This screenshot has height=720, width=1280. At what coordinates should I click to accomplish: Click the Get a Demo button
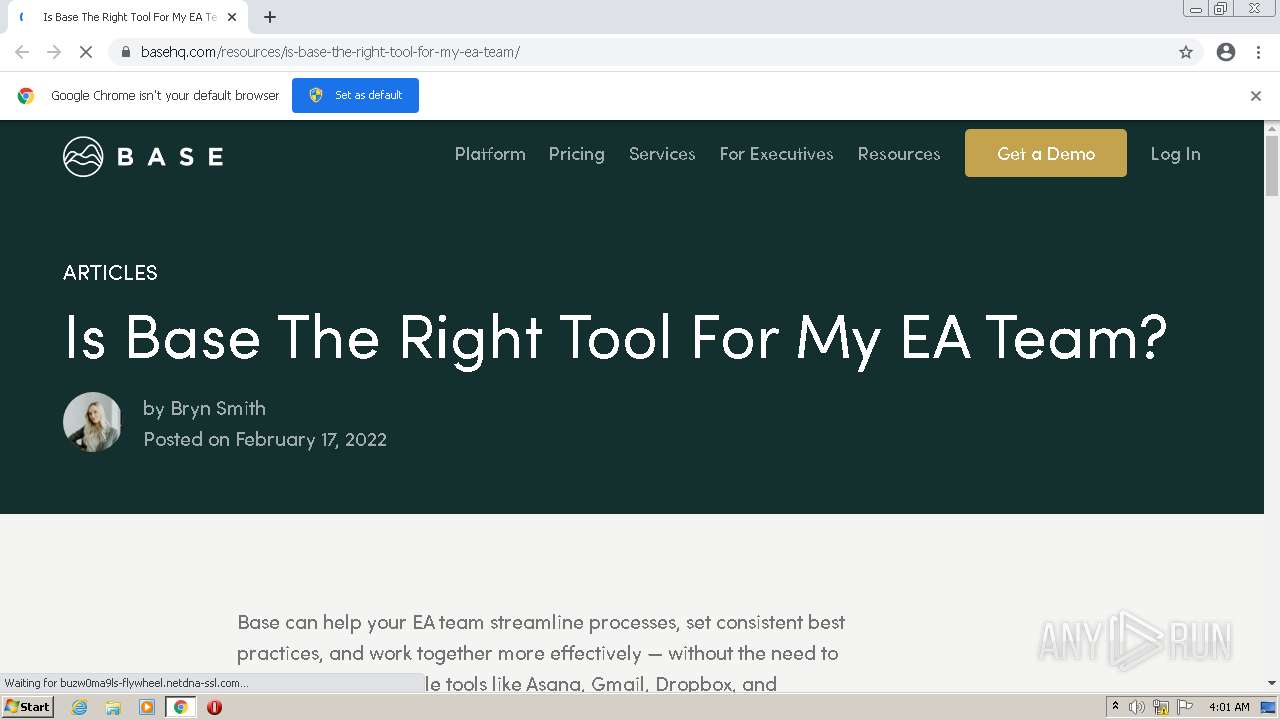click(1045, 153)
